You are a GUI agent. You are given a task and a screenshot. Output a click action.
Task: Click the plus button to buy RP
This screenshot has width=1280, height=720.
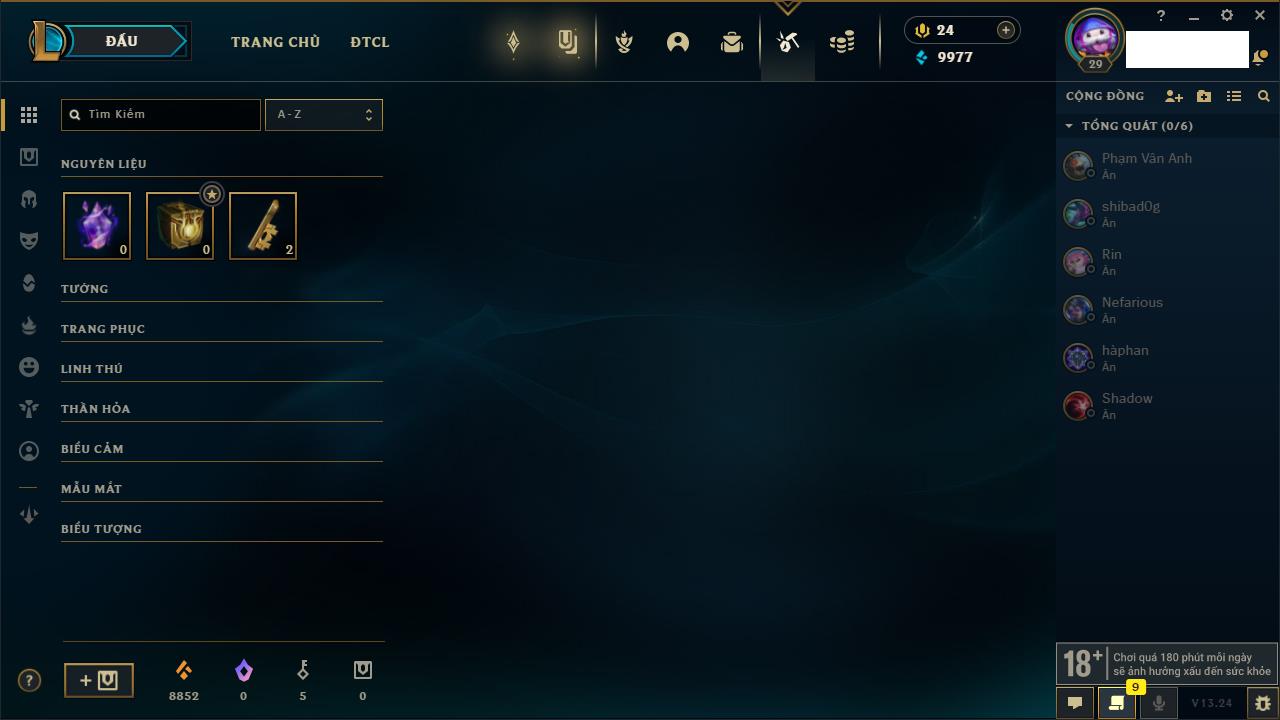click(1006, 30)
